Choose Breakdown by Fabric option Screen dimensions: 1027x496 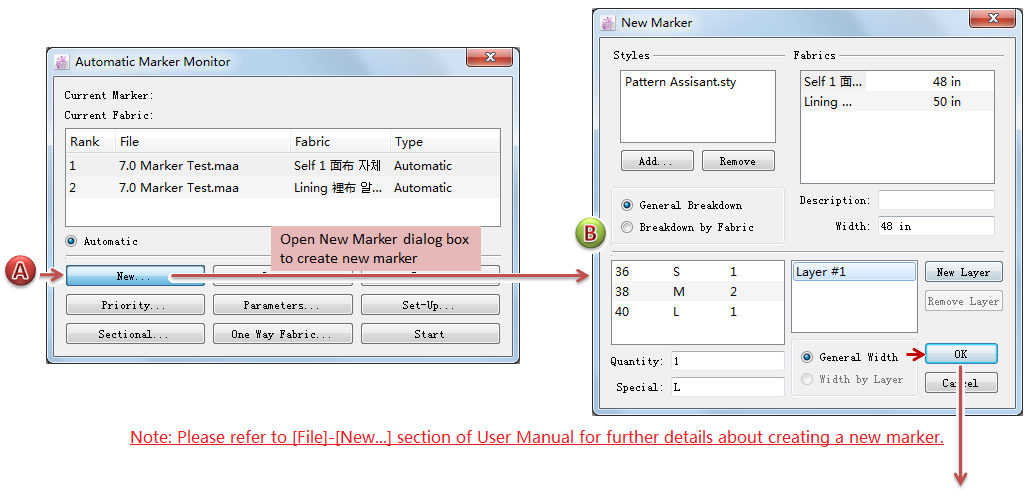627,227
